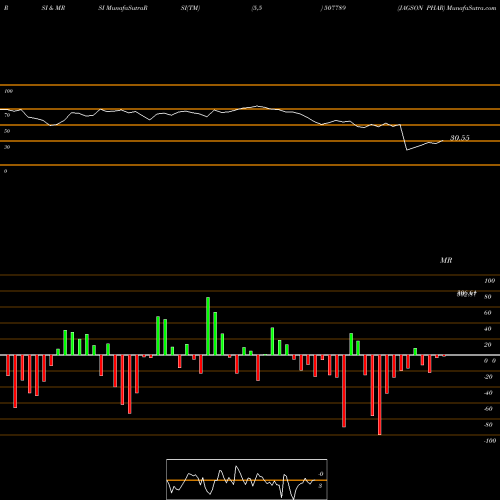The width and height of the screenshot is (500, 500).
Task: Click the 'SI & MR' header label
Action: point(53,8)
